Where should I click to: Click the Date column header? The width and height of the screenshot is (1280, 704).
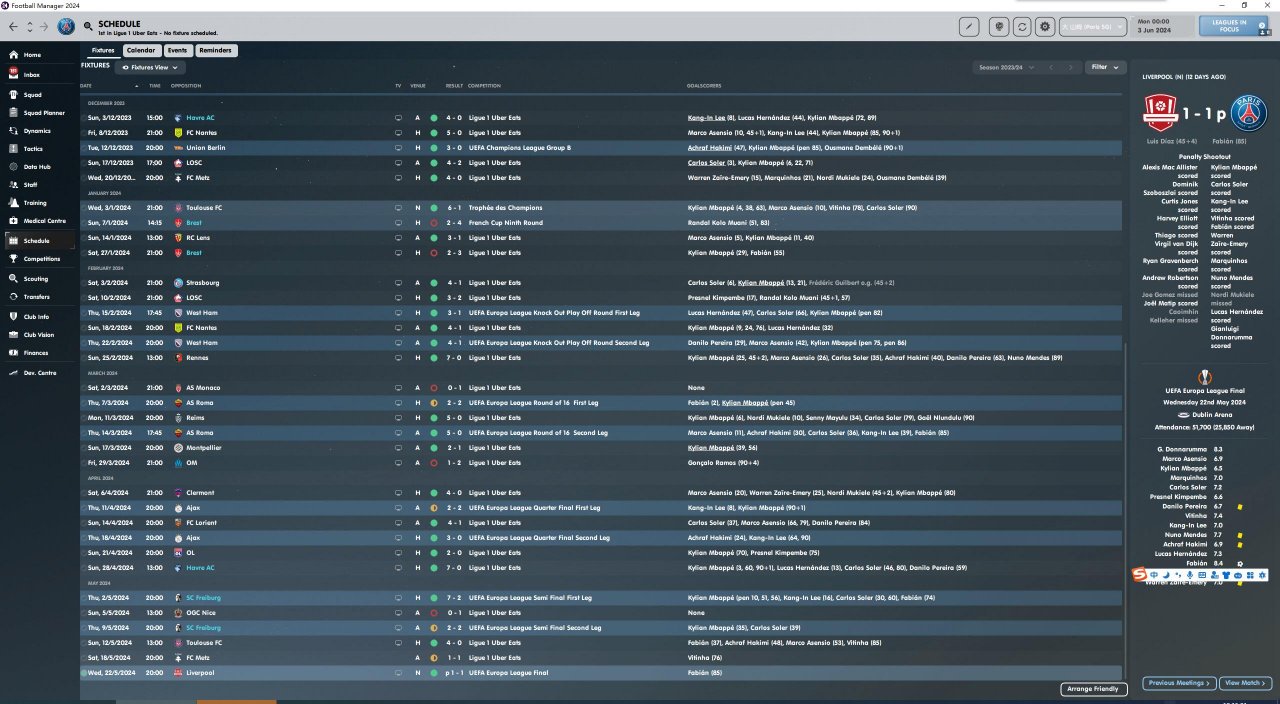pos(87,86)
